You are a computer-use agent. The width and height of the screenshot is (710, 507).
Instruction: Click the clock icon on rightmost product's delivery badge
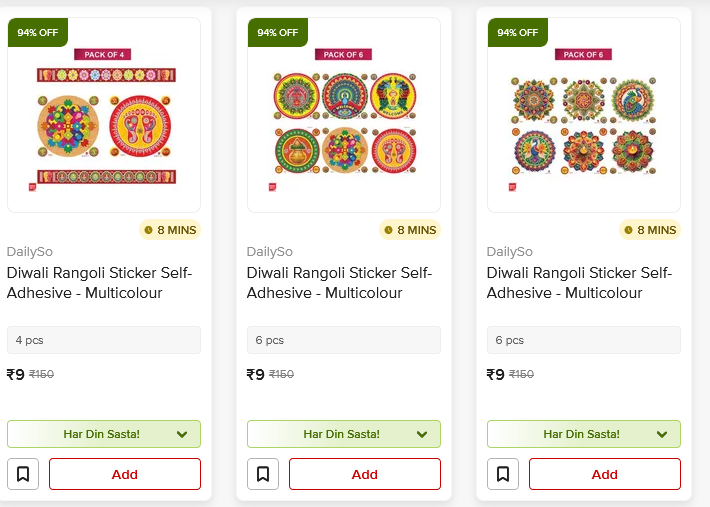(x=629, y=230)
